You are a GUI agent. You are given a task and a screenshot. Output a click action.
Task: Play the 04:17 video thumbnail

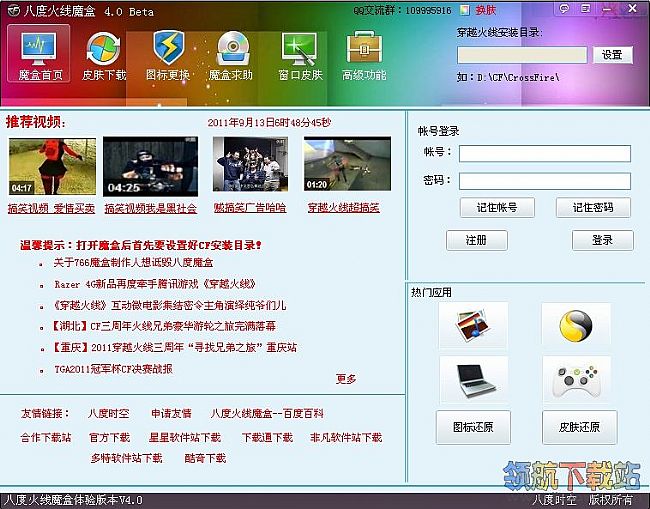(52, 166)
